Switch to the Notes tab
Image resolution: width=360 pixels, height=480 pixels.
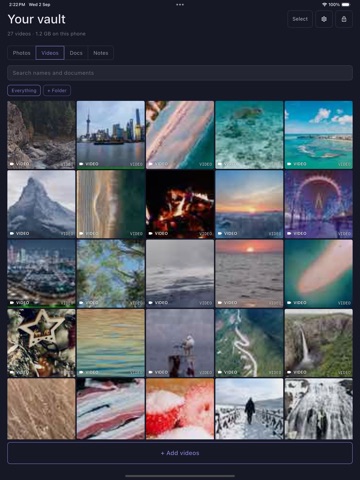point(100,53)
